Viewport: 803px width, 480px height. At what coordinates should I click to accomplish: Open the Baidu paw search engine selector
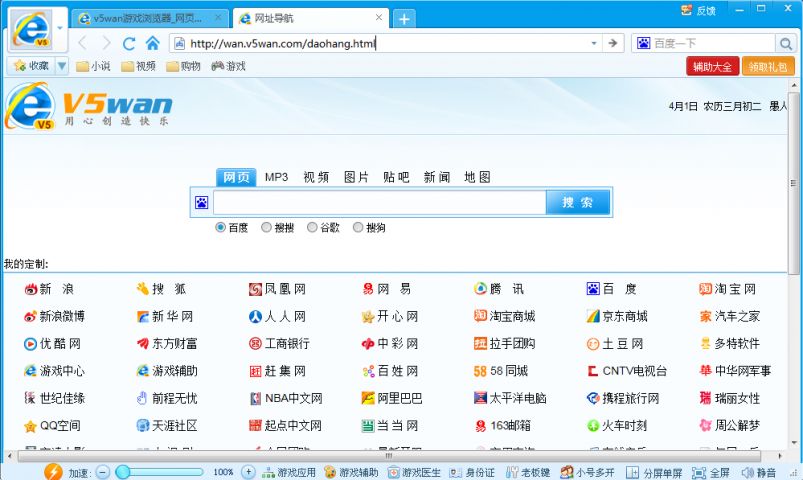(x=643, y=43)
